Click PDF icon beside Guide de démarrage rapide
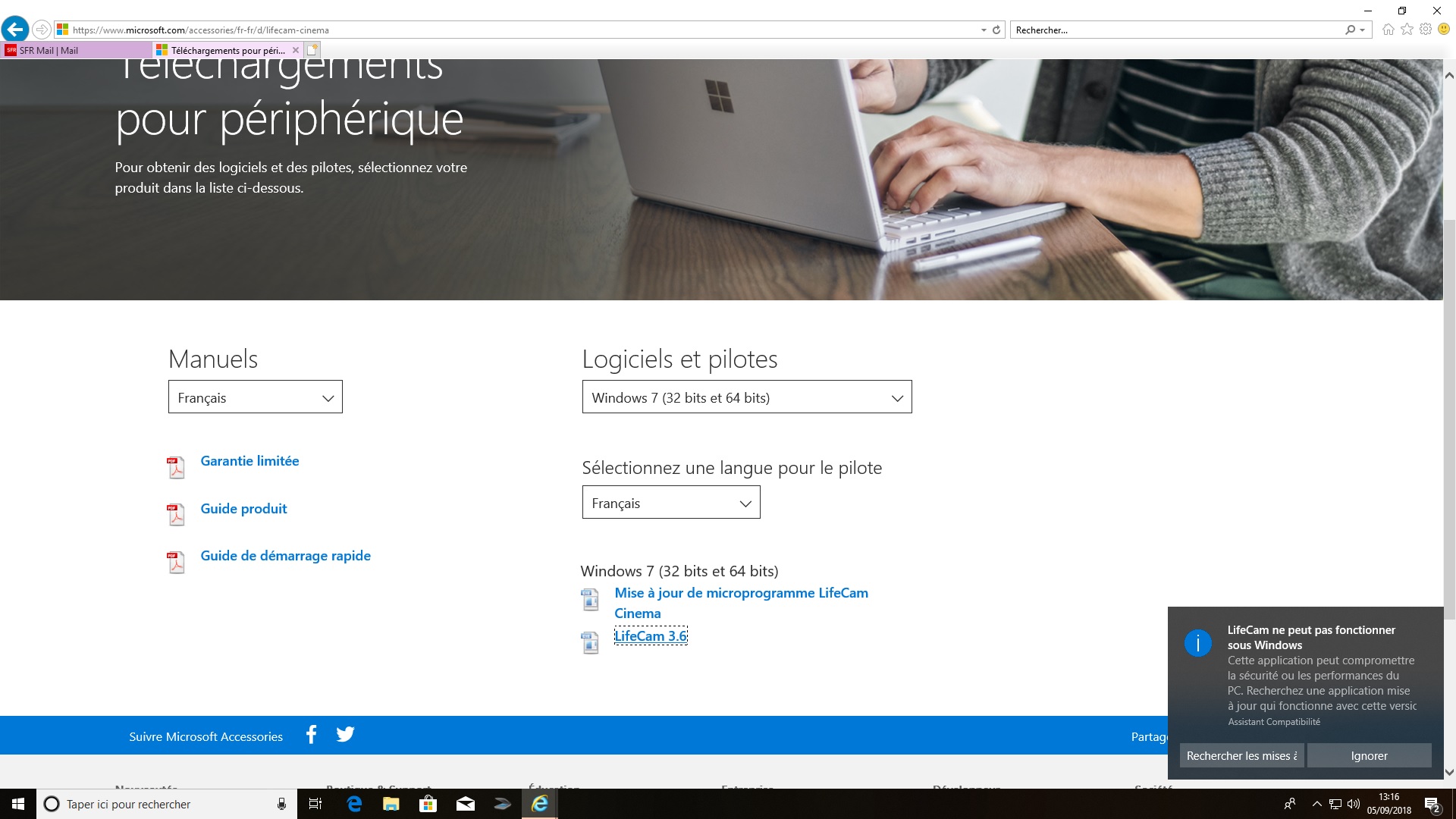The width and height of the screenshot is (1456, 819). [176, 563]
